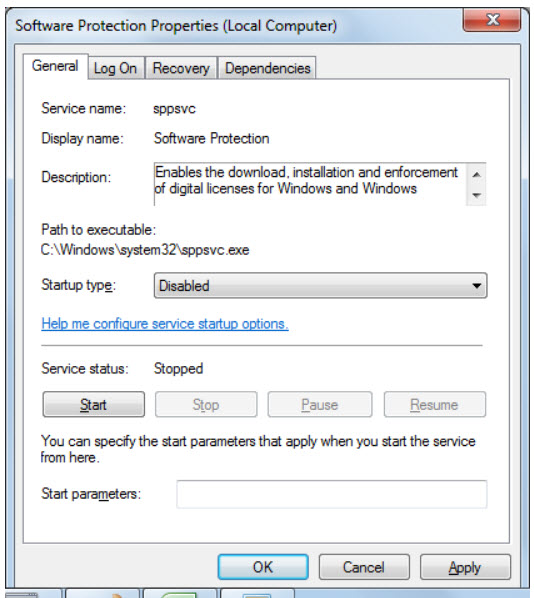This screenshot has width=534, height=598.
Task: Click the green taskbar icon below OK
Action: (179, 594)
